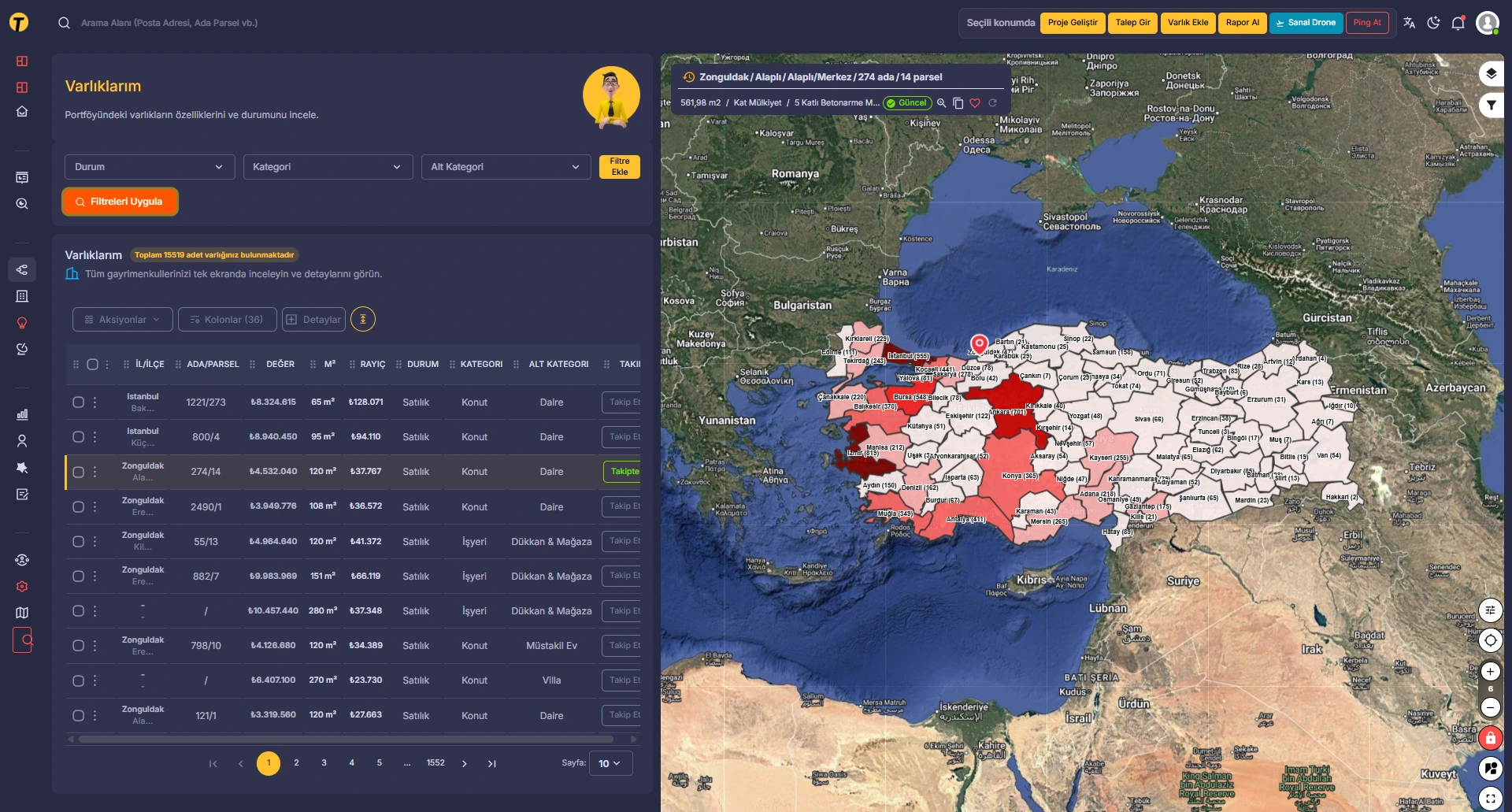1512x812 pixels.
Task: Zoom in on the map
Action: click(x=1490, y=671)
